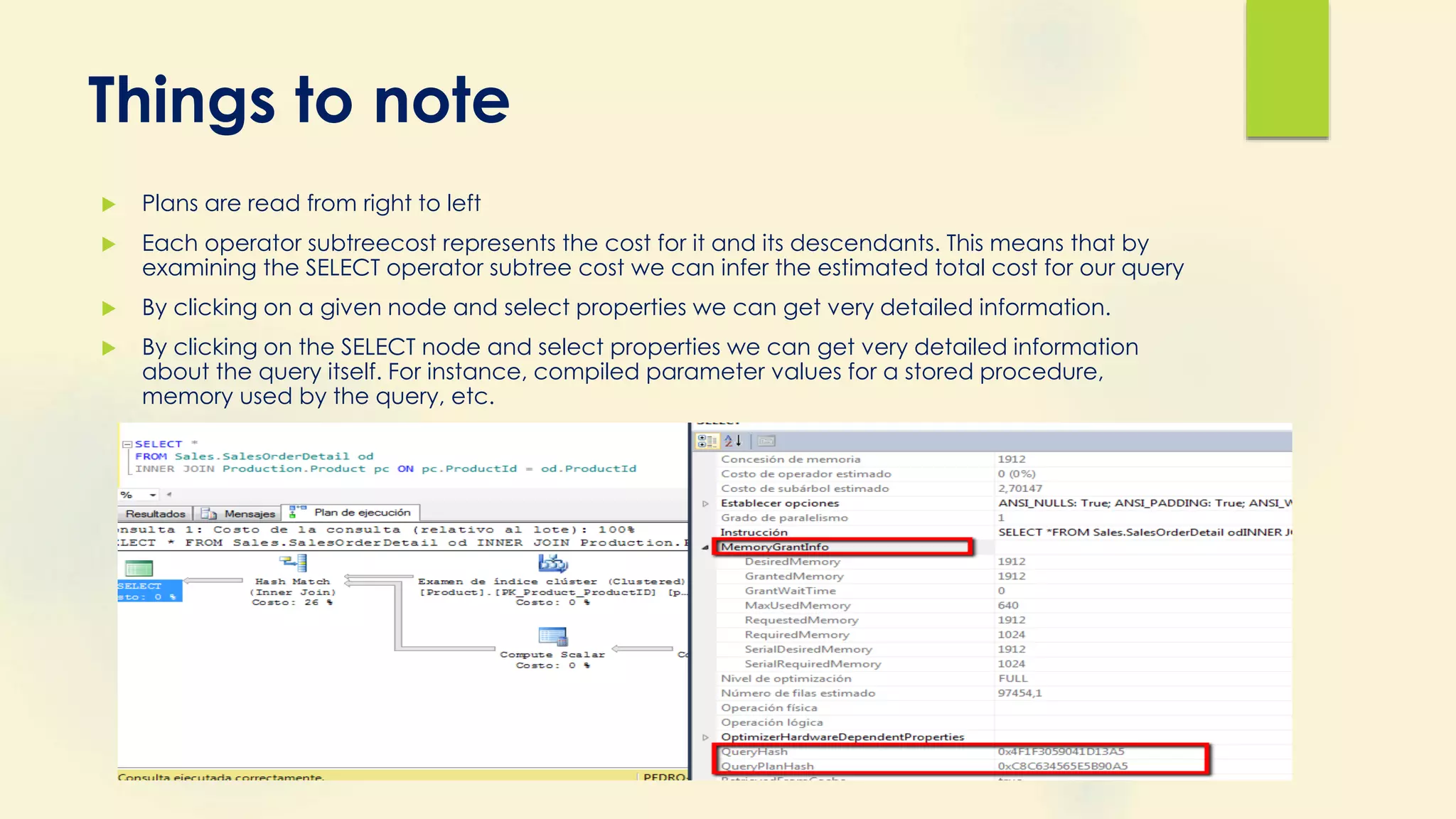
Task: Expand OptimizerHardwareDependentProperties node
Action: (705, 737)
